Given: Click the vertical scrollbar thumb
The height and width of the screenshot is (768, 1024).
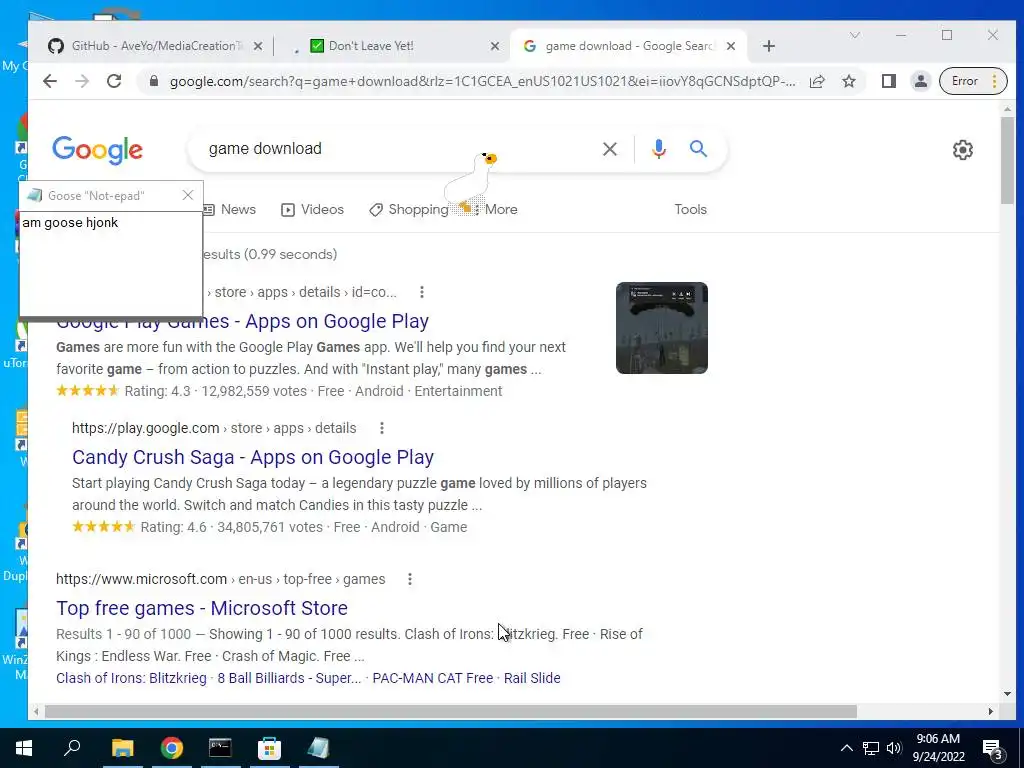Looking at the screenshot, I should pyautogui.click(x=1007, y=160).
